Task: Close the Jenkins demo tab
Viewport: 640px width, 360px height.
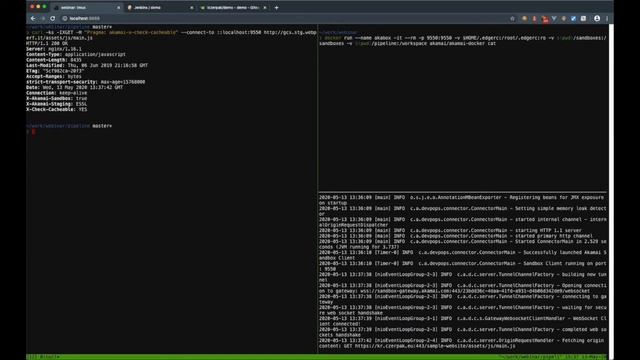Action: [191, 7]
